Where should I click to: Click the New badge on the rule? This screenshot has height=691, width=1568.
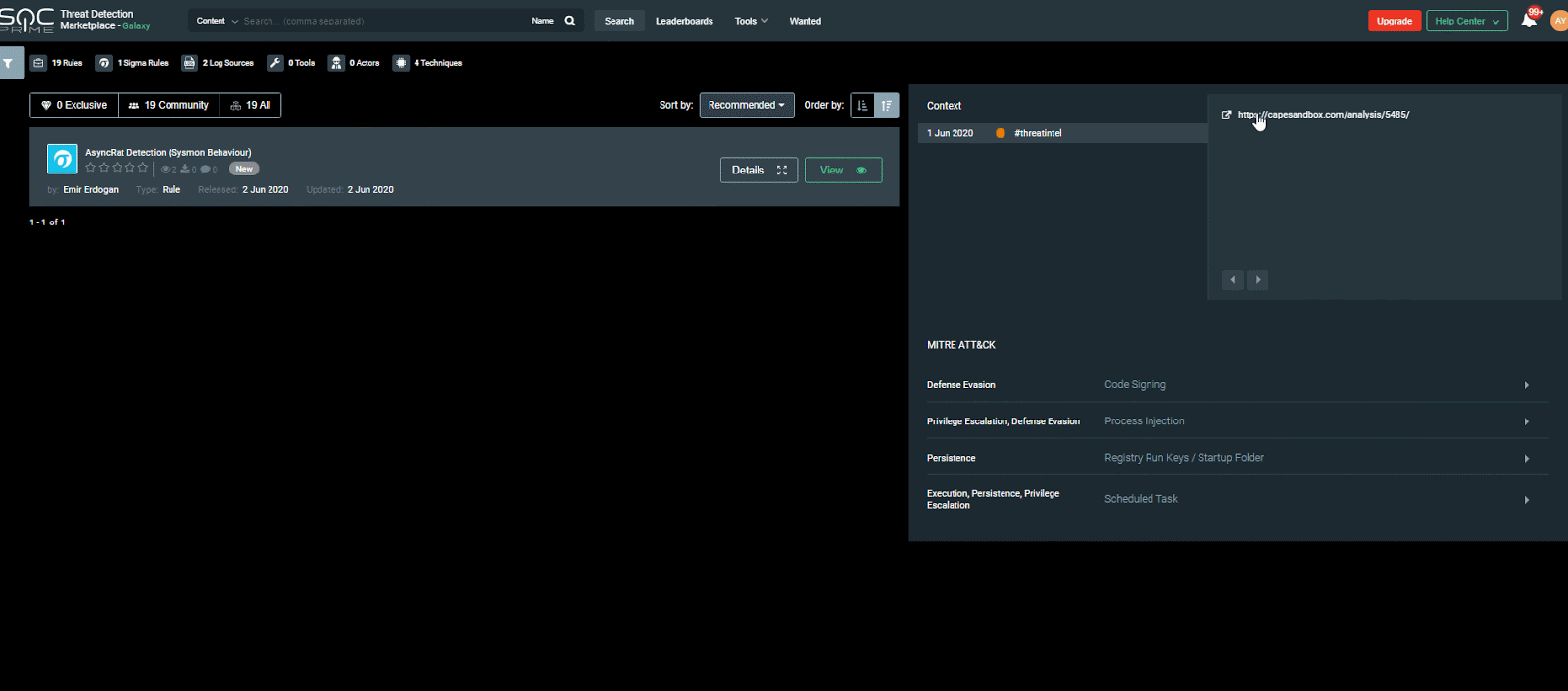(244, 169)
